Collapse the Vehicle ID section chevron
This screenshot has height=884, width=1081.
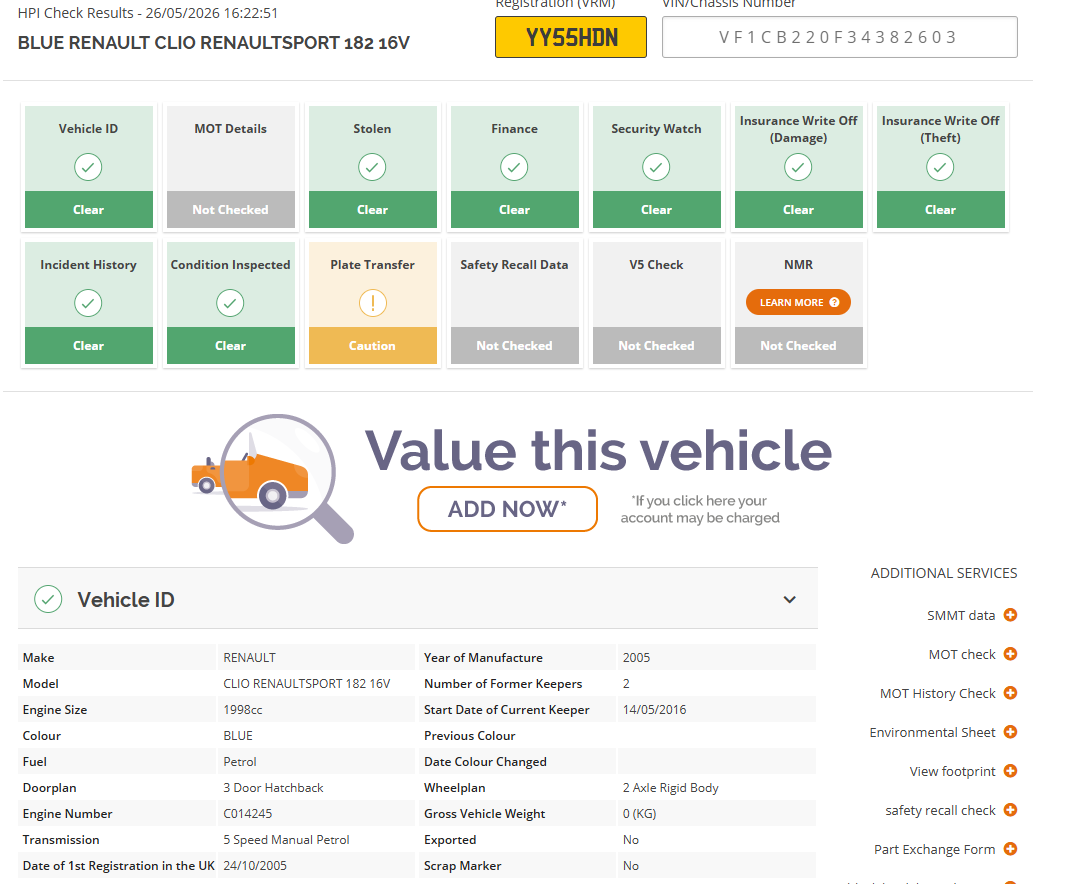(790, 599)
